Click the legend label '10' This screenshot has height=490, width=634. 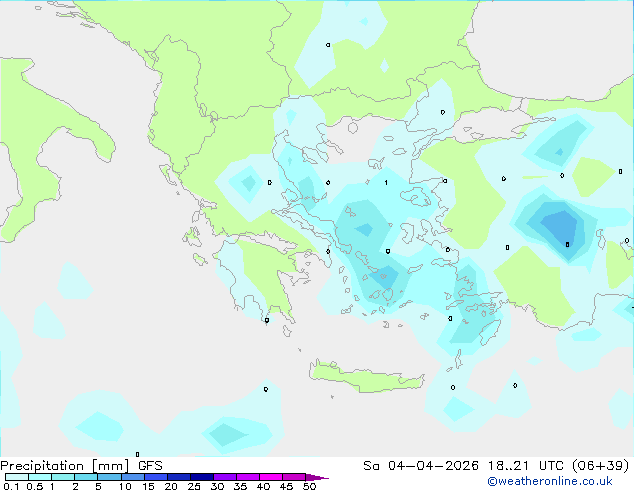(125, 486)
